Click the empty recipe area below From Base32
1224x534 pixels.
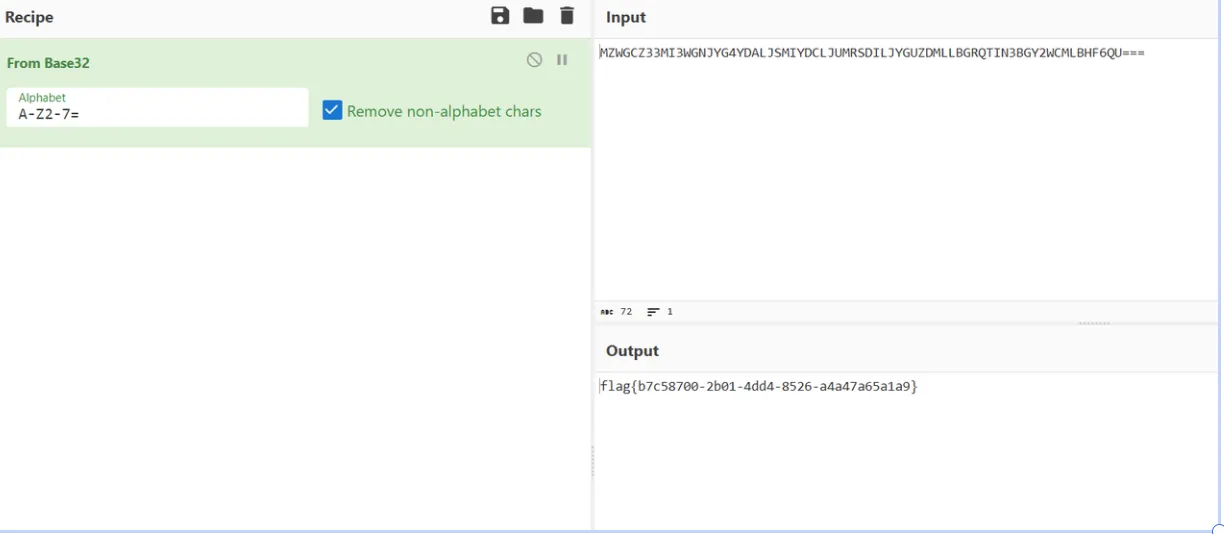[x=295, y=330]
